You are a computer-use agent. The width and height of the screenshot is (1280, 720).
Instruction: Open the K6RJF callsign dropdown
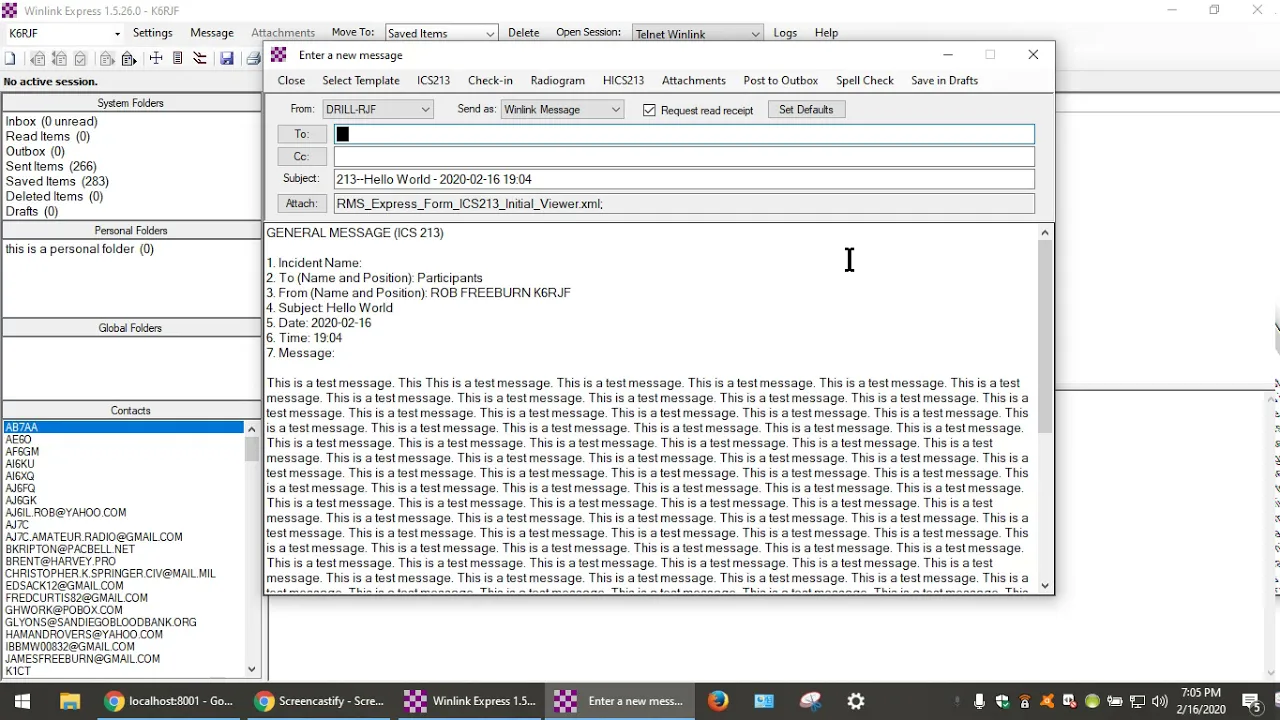pyautogui.click(x=117, y=33)
